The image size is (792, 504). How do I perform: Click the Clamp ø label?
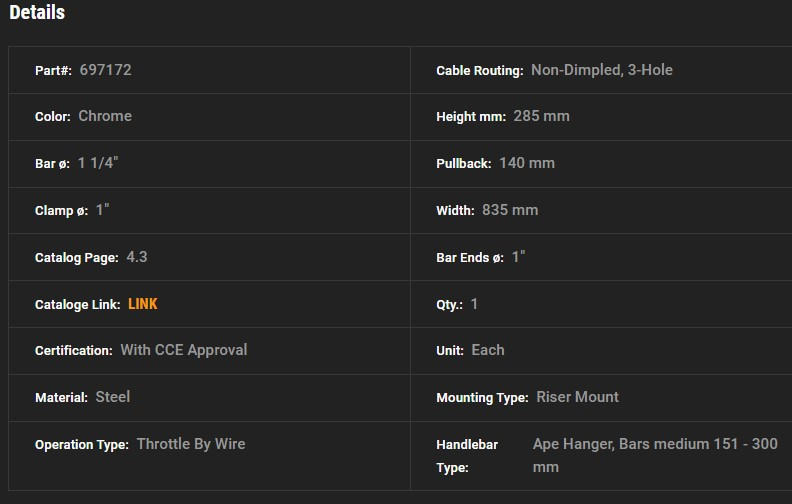[x=61, y=211]
